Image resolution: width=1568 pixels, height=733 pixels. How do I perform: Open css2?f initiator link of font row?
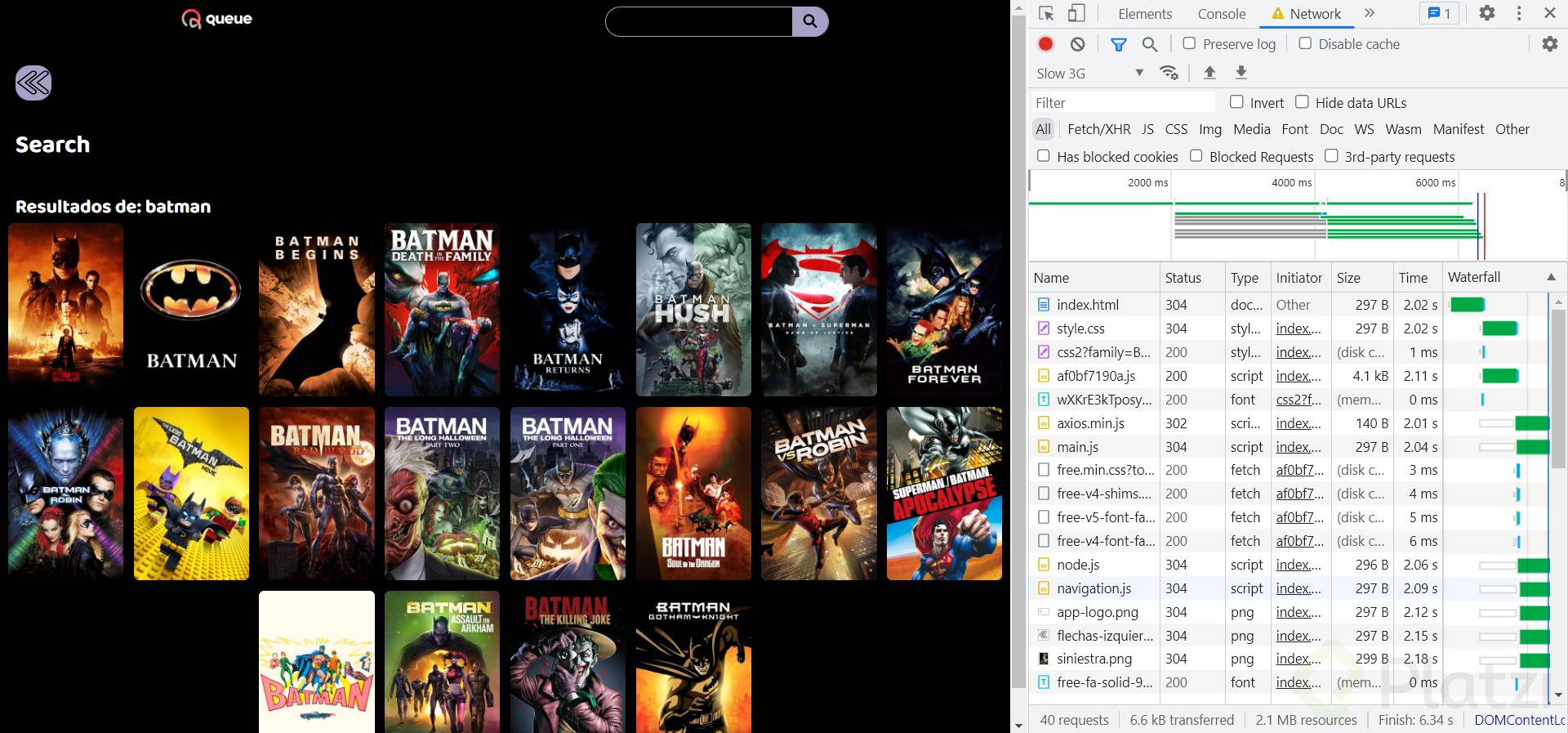coord(1298,400)
